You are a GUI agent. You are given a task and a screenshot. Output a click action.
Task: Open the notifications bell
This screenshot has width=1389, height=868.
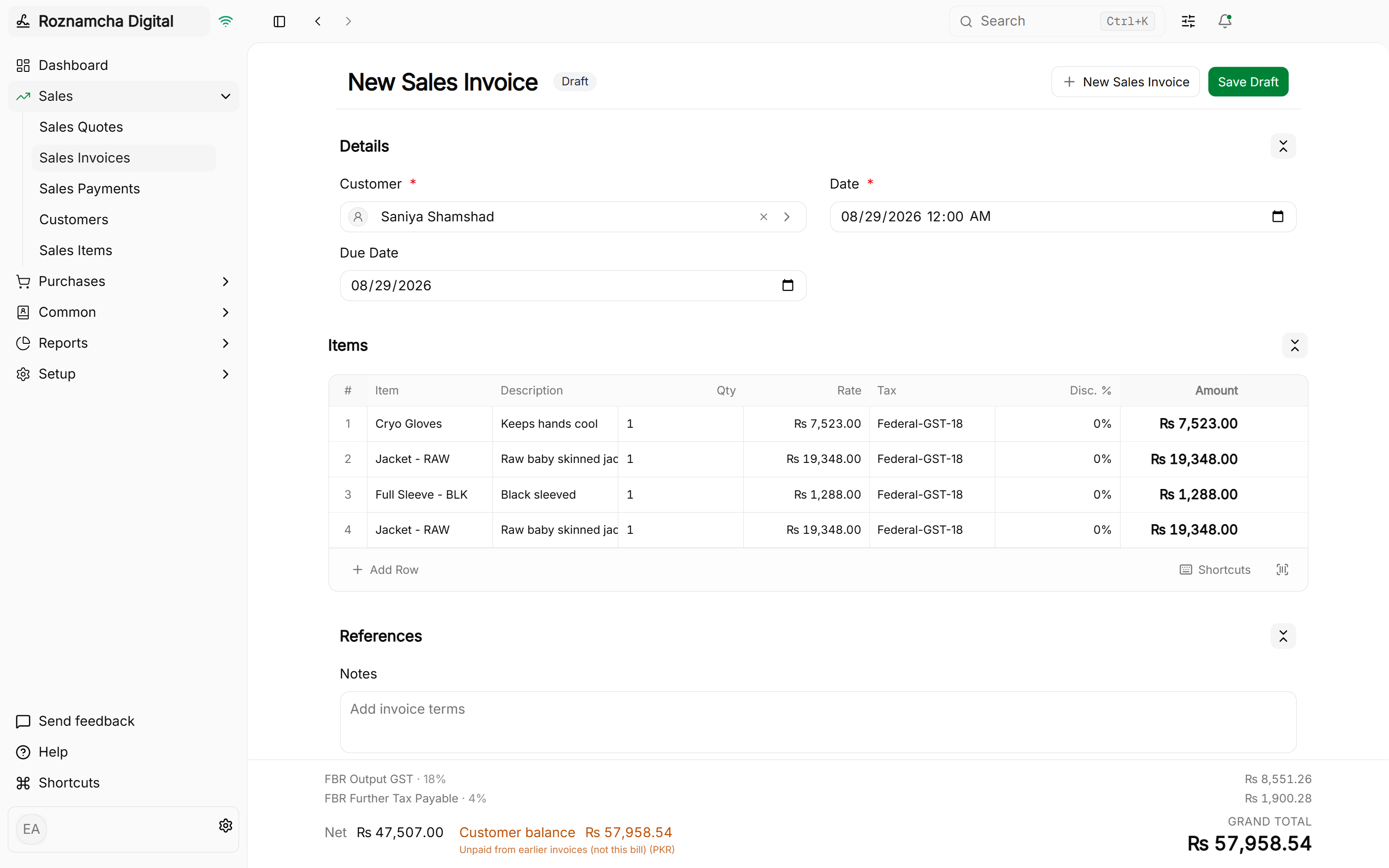[x=1225, y=21]
